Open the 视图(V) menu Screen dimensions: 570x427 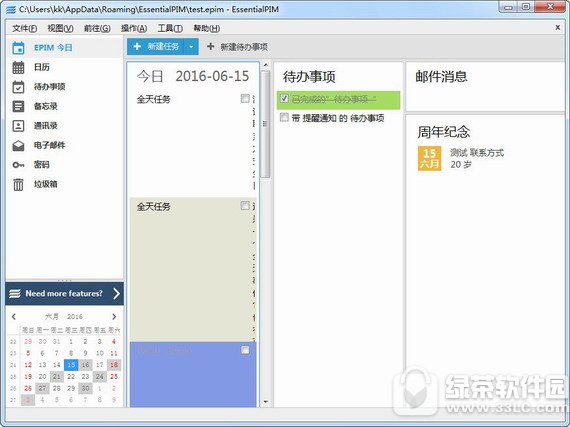(60, 28)
